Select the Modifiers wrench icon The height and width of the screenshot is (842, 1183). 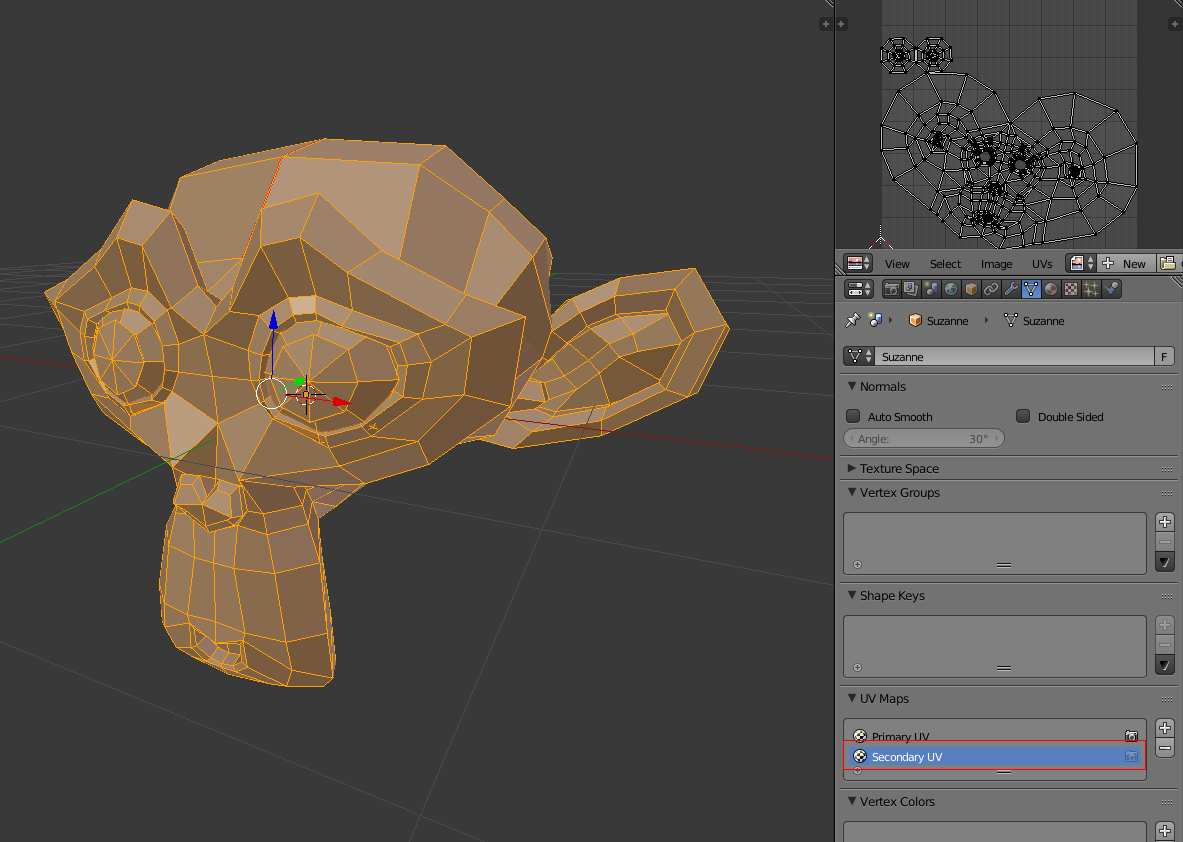coord(1010,288)
